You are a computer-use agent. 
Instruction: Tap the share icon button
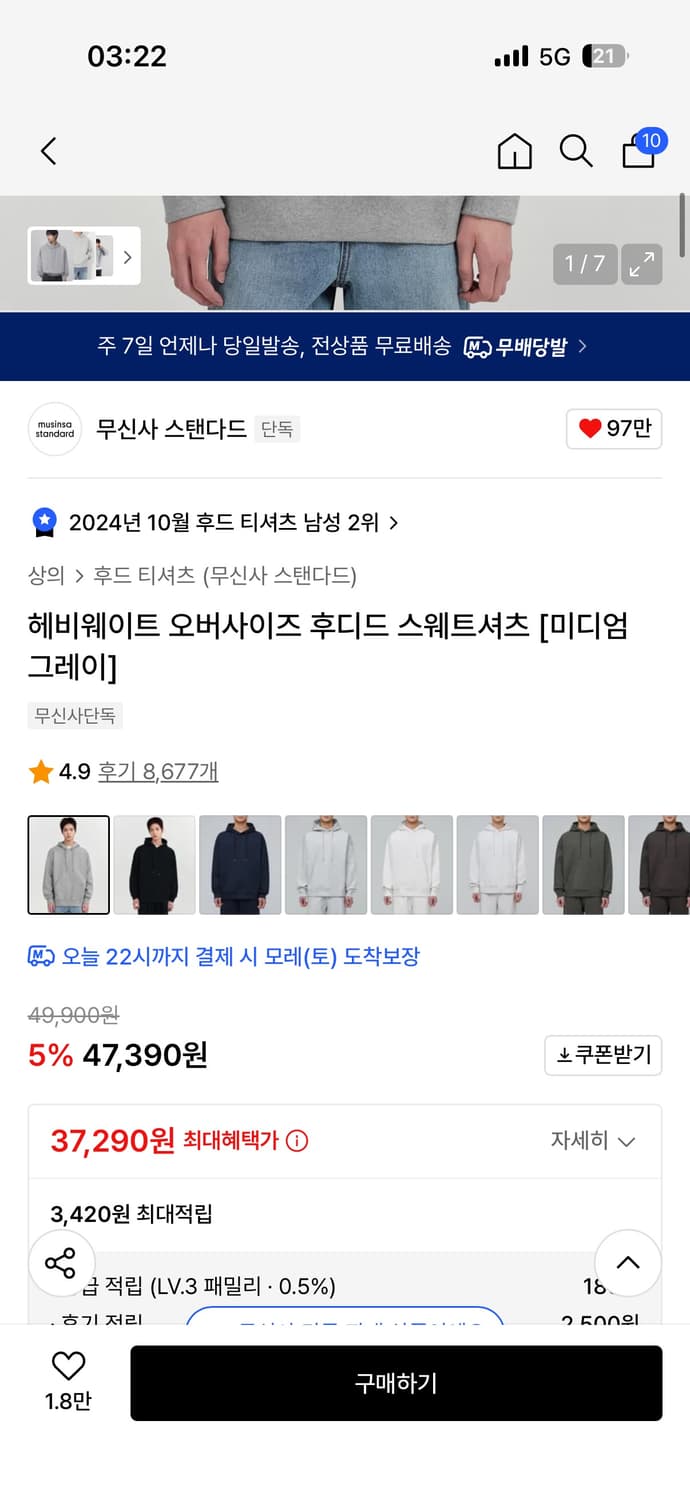point(61,1263)
